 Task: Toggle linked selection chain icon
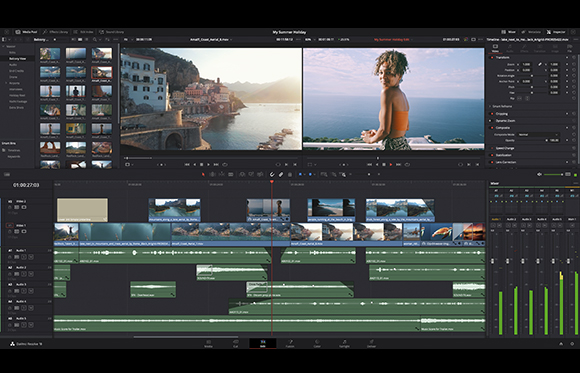click(281, 174)
